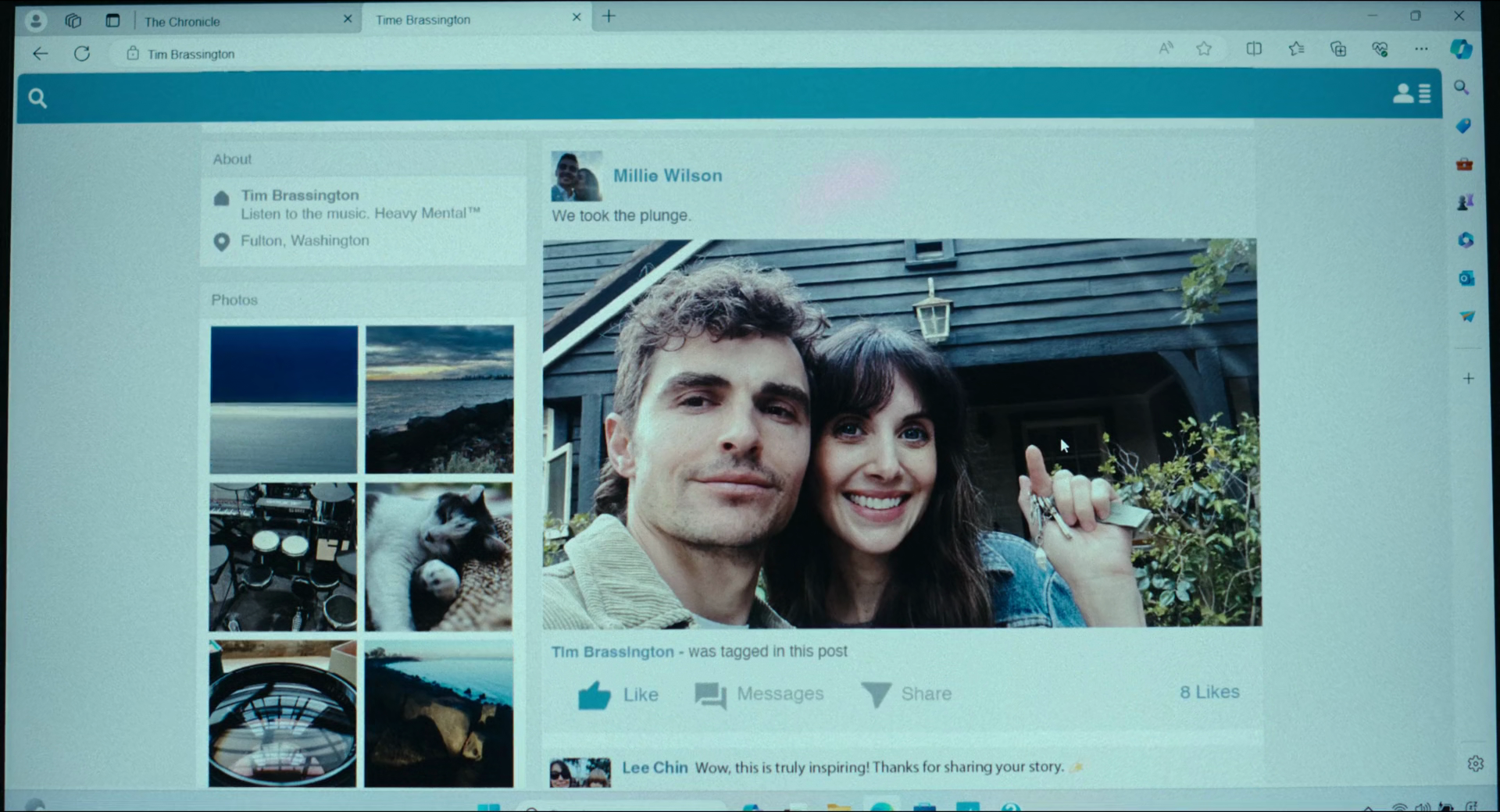Refresh the current browser page
This screenshot has width=1500, height=812.
point(82,54)
